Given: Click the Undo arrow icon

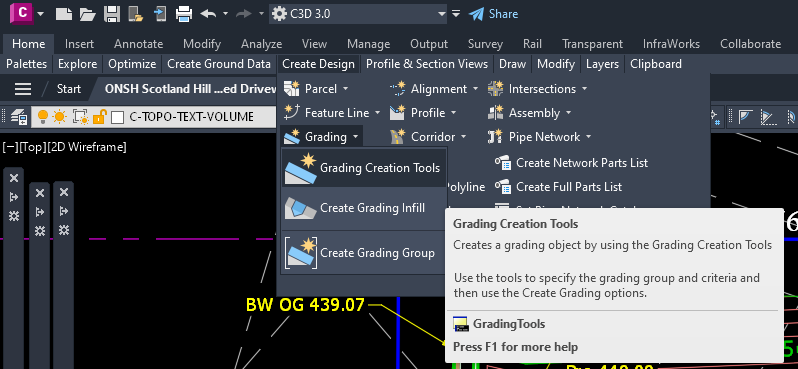Looking at the screenshot, I should point(209,14).
